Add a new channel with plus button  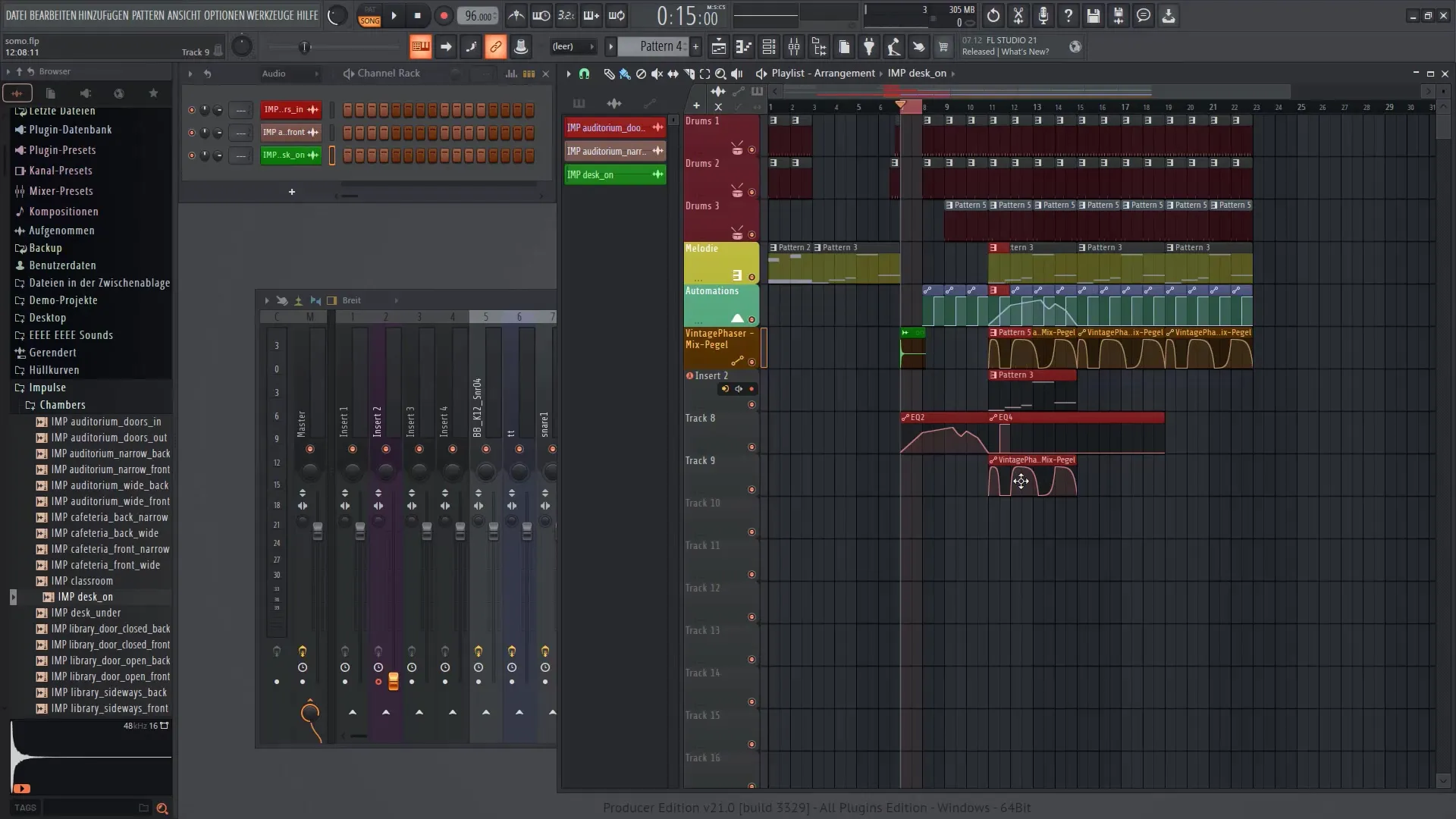tap(292, 192)
